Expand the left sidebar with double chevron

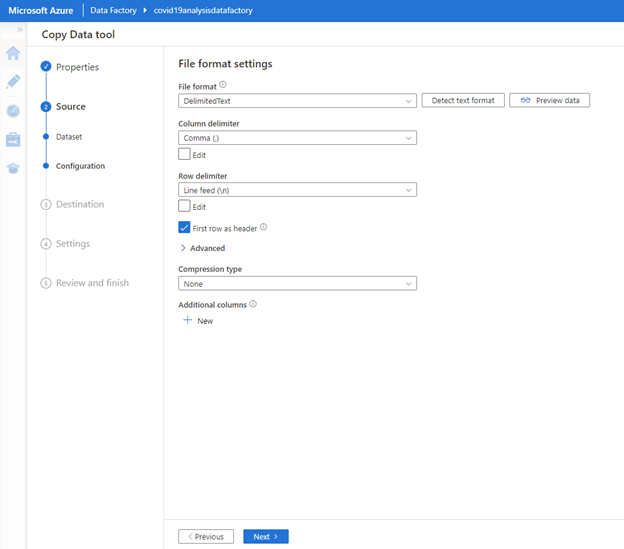(x=20, y=29)
